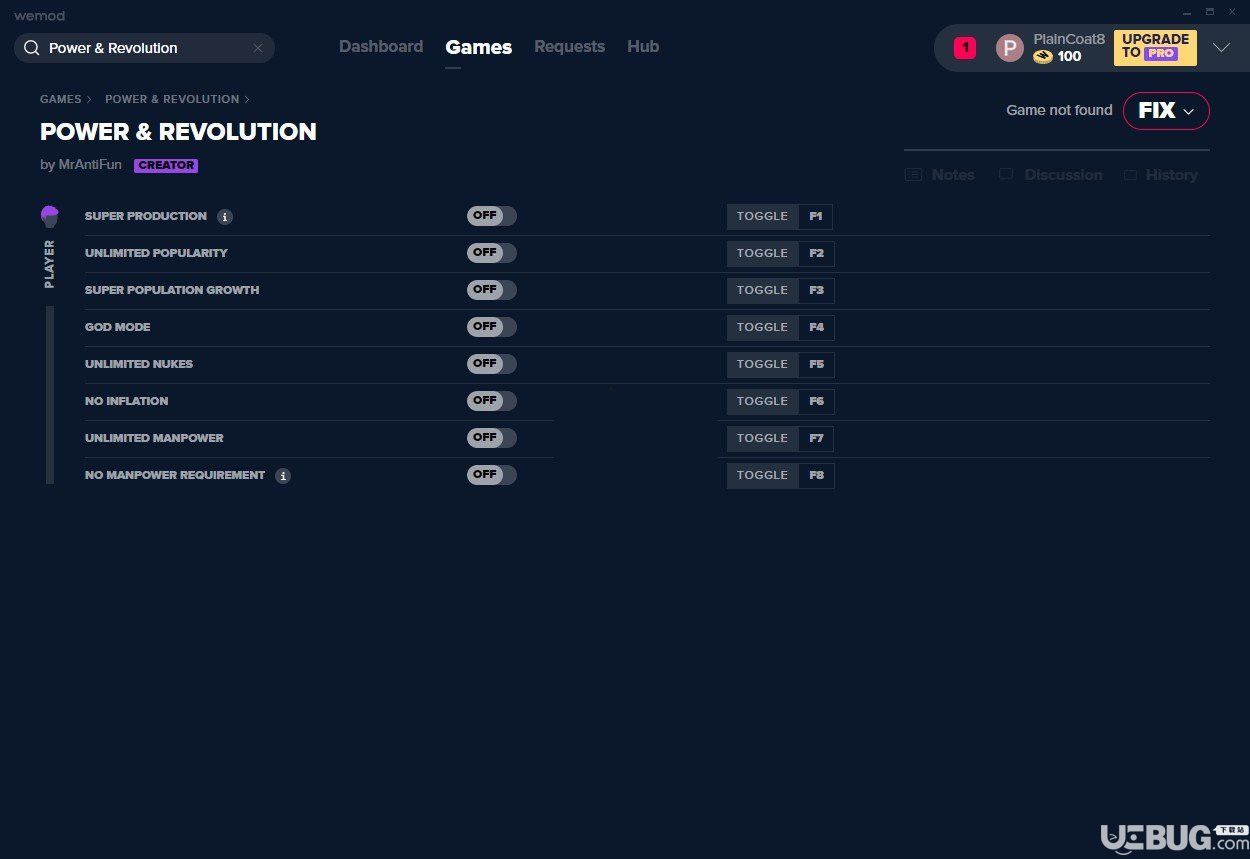Click the "Game not found" status text
Image resolution: width=1250 pixels, height=859 pixels.
(x=1059, y=111)
